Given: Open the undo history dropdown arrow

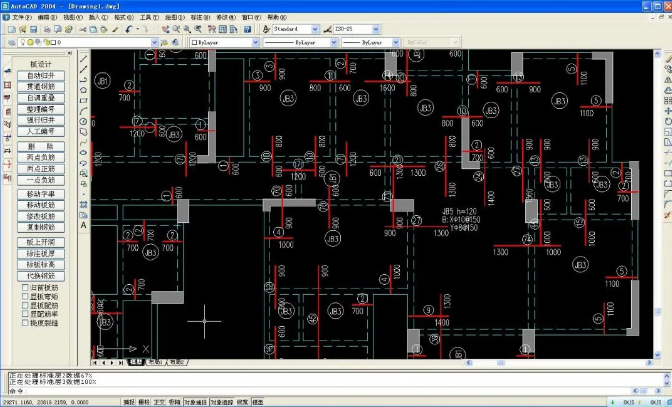Looking at the screenshot, I should click(138, 29).
